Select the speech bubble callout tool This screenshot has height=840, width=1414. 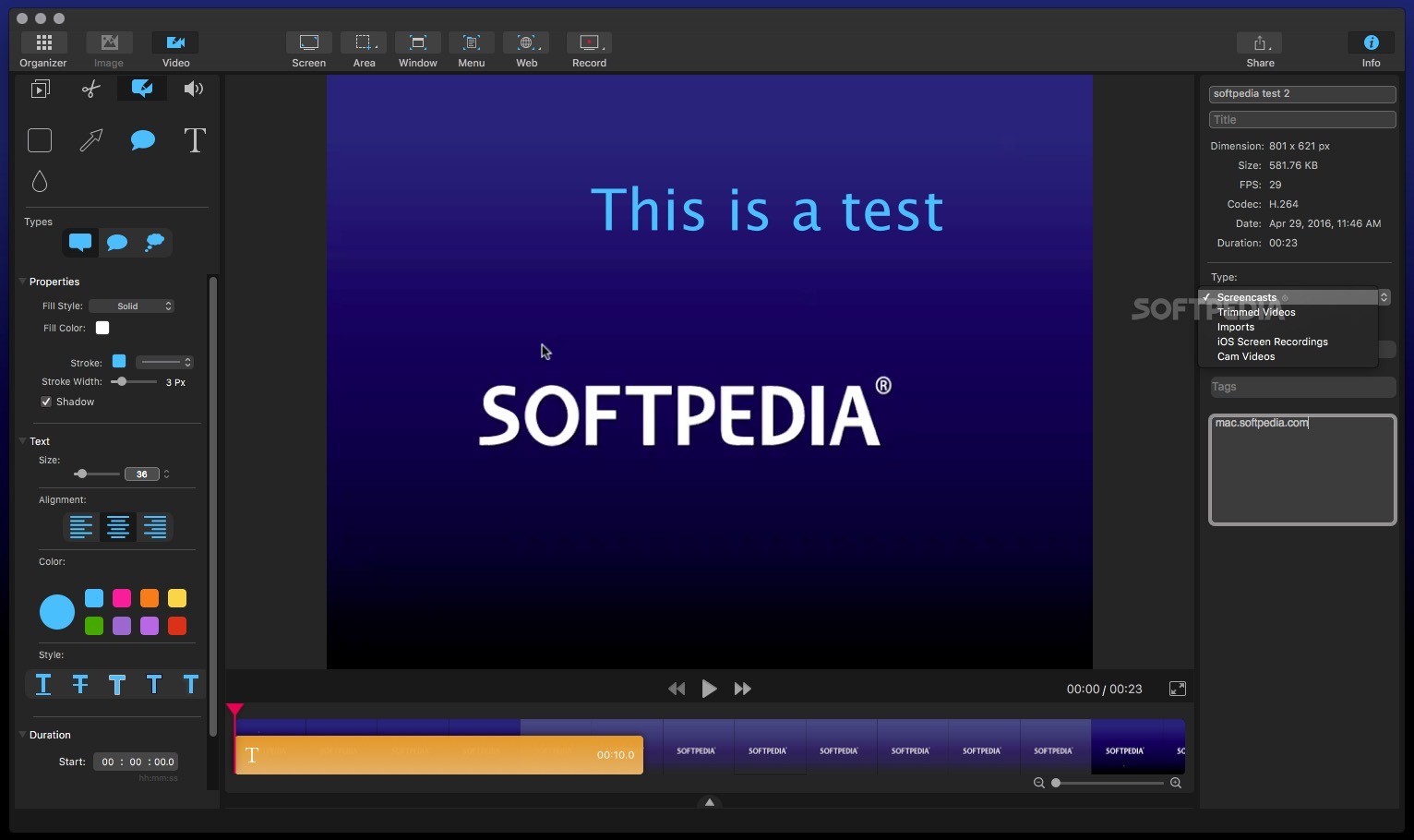(143, 140)
